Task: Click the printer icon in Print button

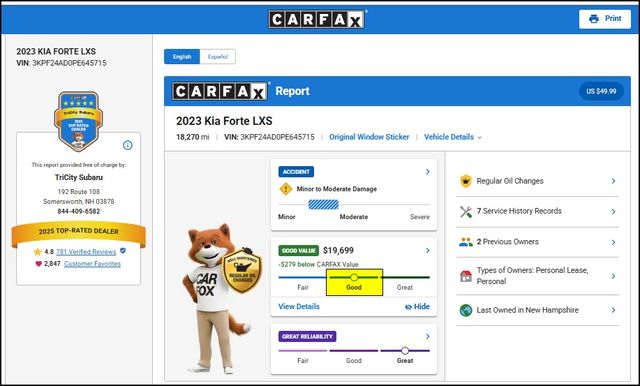Action: click(594, 19)
